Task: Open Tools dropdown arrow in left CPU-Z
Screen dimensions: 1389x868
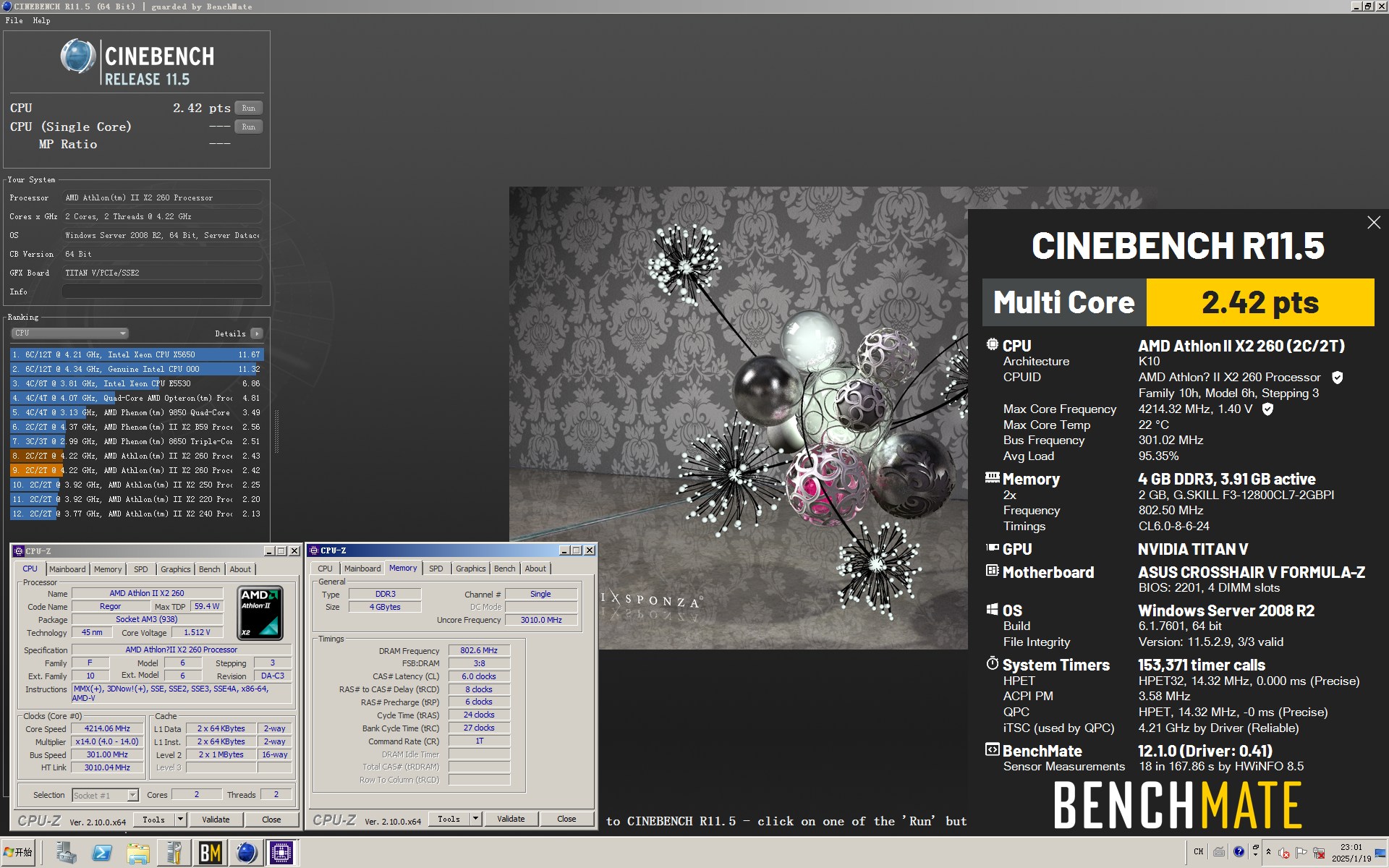Action: click(181, 820)
